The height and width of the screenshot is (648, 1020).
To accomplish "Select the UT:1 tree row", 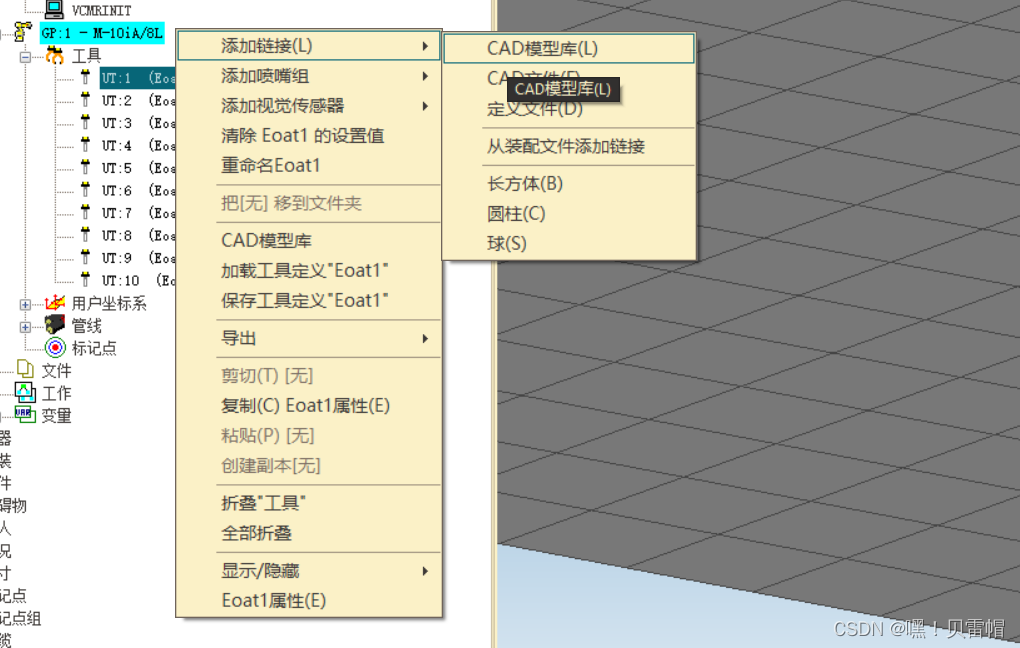I will (x=137, y=78).
